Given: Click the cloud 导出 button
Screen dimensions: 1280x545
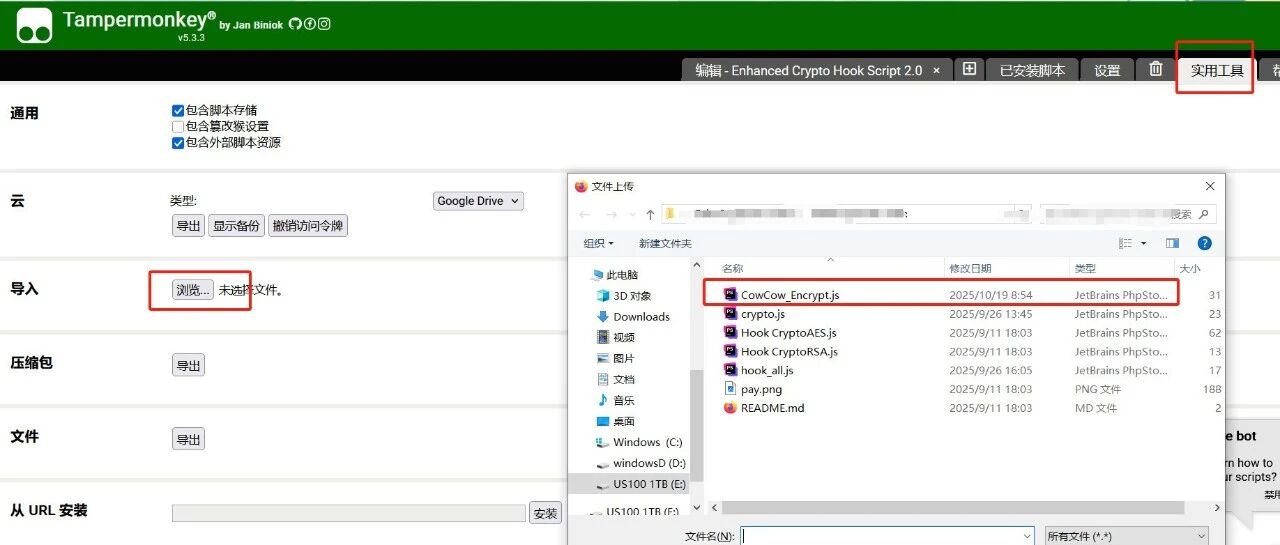Looking at the screenshot, I should [188, 226].
